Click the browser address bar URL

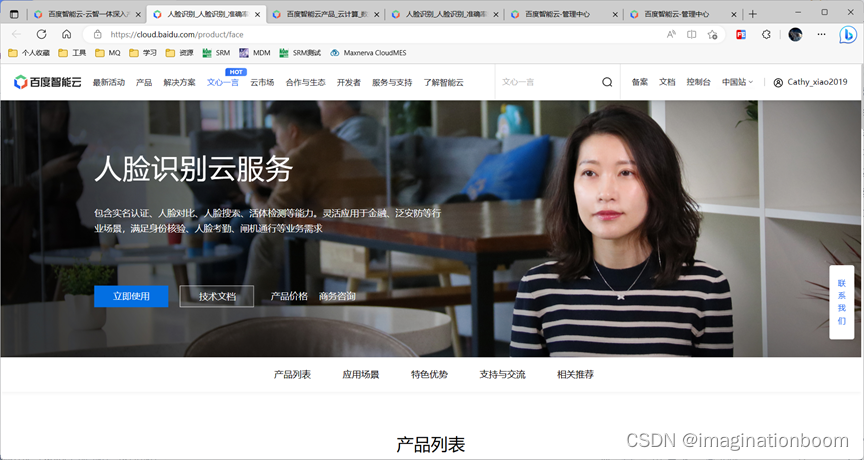point(177,34)
